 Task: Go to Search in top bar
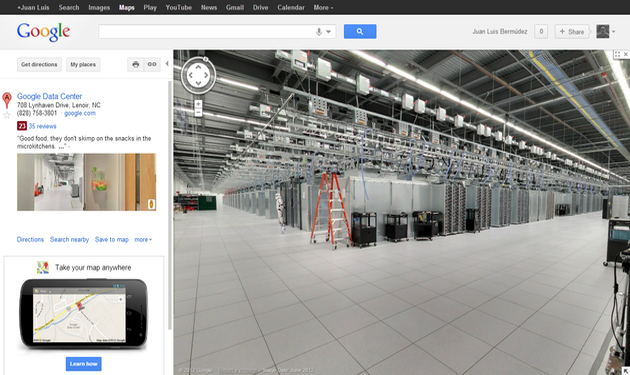[69, 7]
